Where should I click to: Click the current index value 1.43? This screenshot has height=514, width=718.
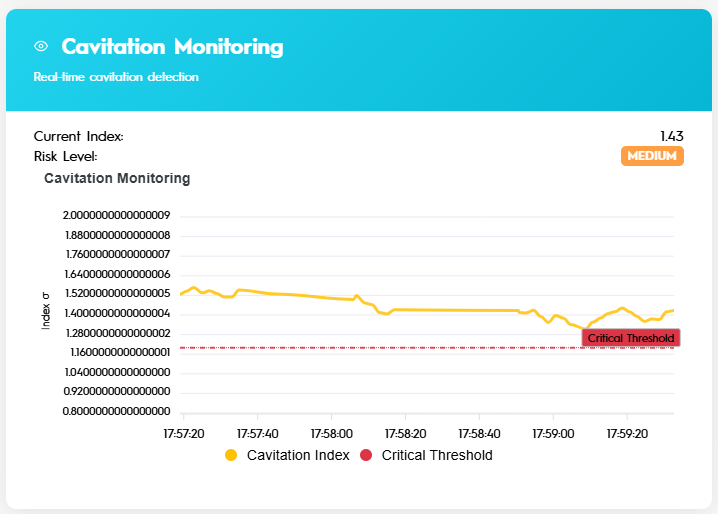671,136
